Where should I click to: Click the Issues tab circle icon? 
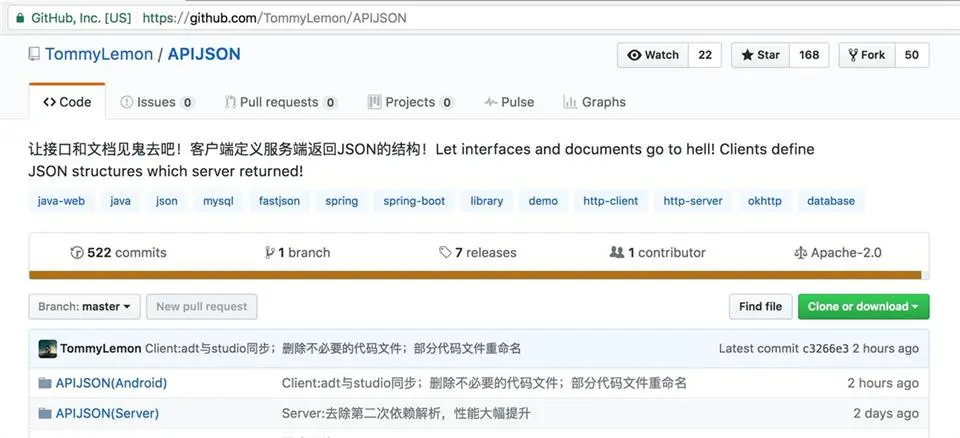click(127, 102)
